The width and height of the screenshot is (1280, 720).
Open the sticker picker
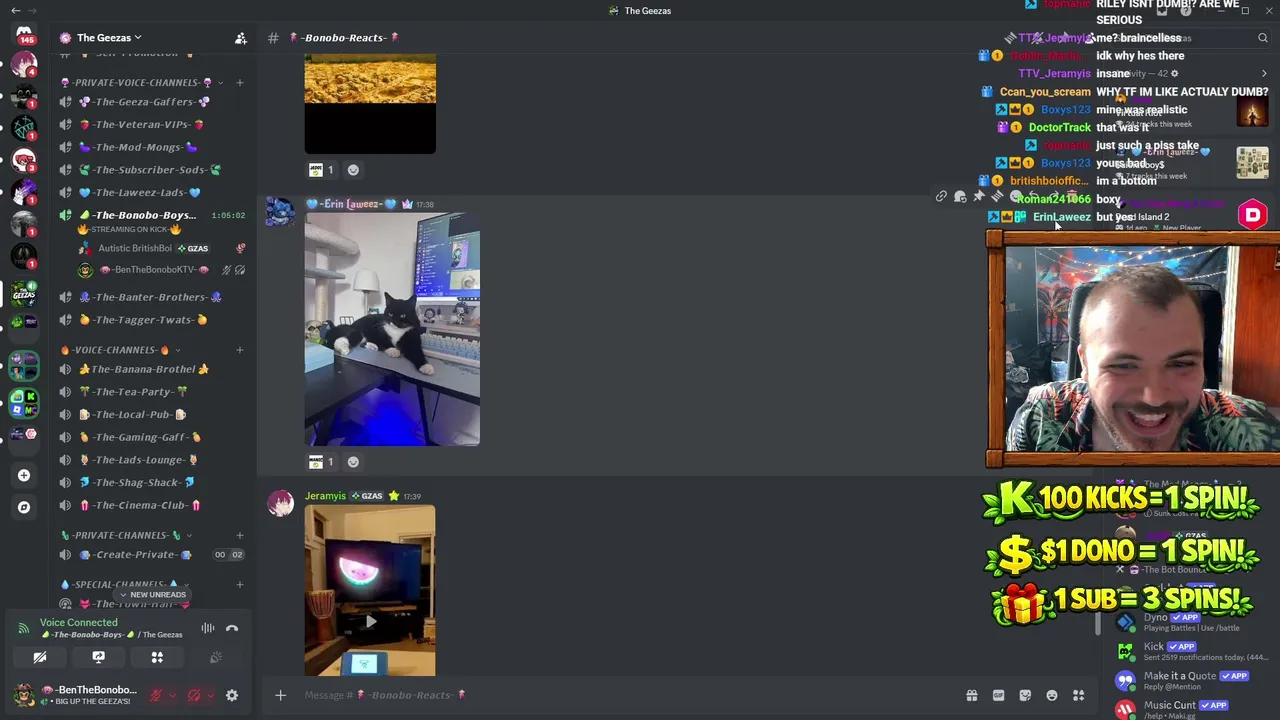coord(1025,695)
